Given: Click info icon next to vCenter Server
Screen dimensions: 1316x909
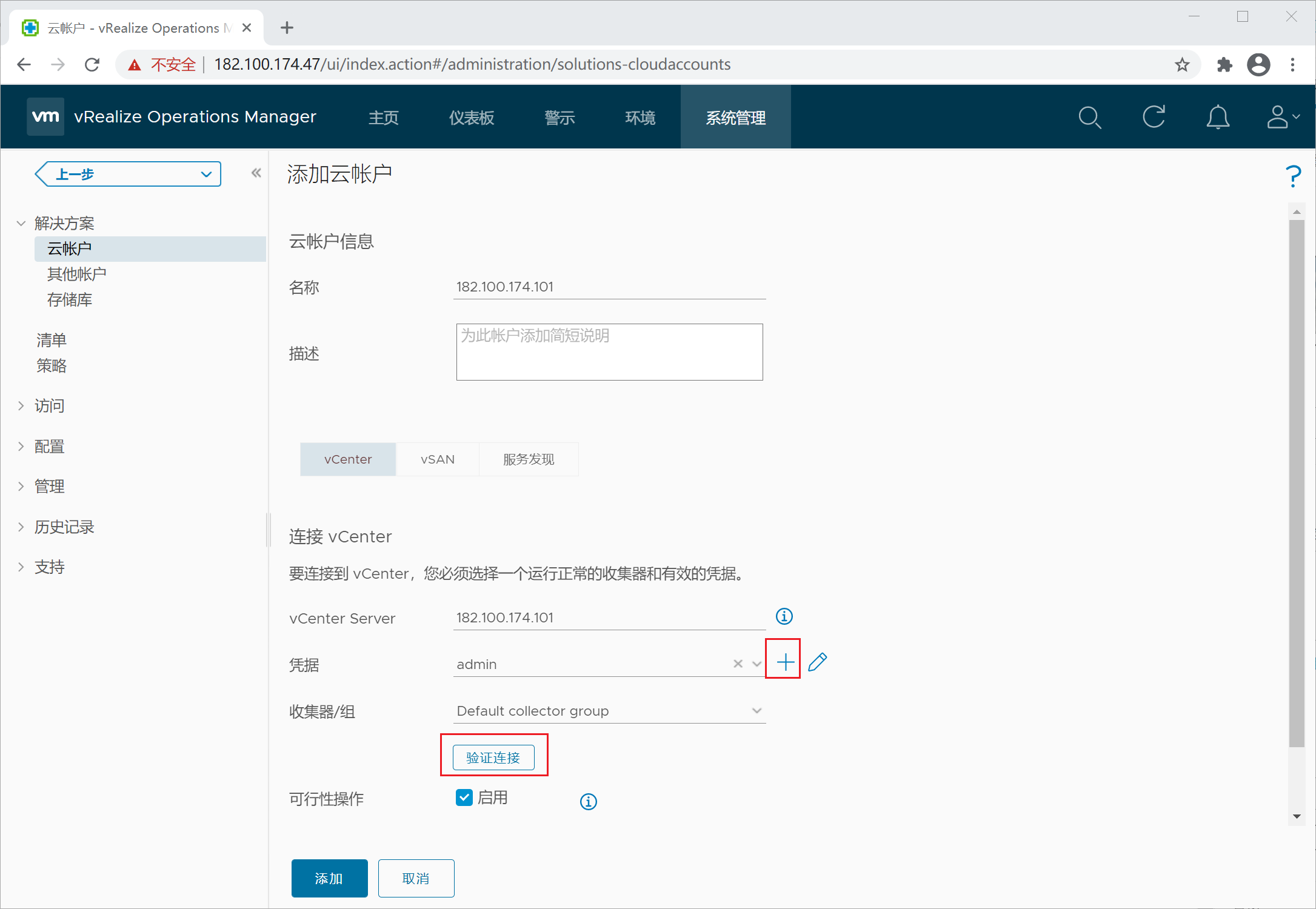Looking at the screenshot, I should coord(784,616).
